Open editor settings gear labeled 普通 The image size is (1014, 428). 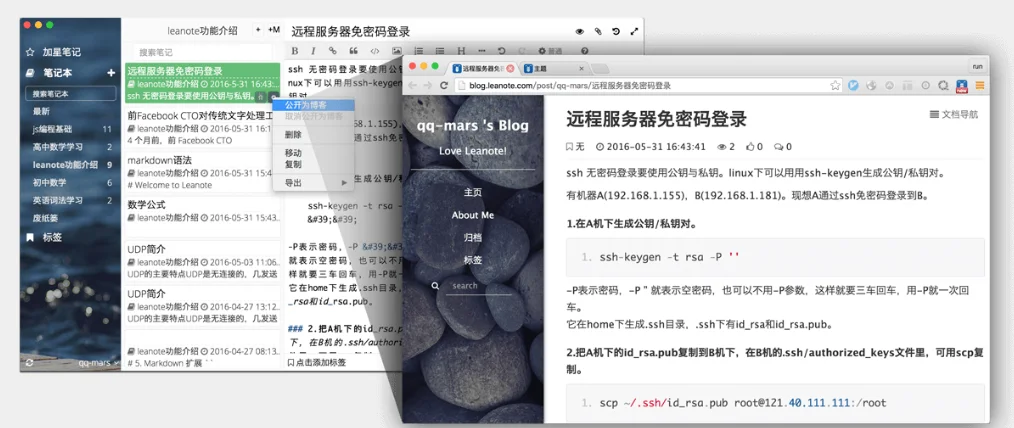(x=550, y=50)
